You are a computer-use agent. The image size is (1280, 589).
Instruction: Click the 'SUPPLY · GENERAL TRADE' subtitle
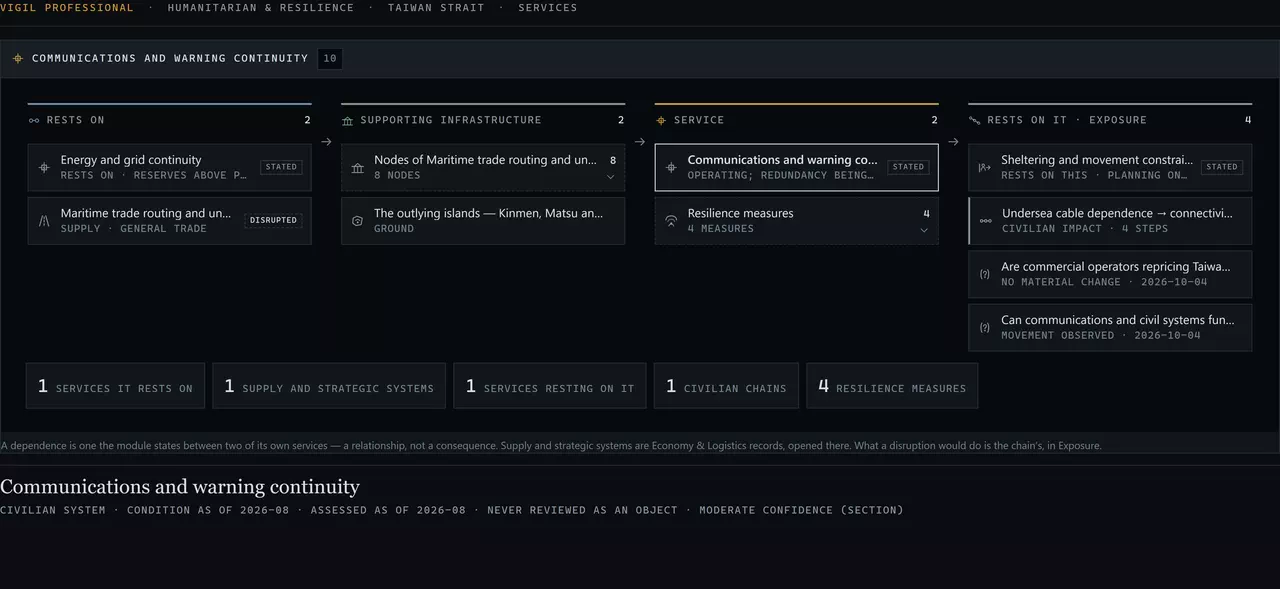[x=134, y=228]
